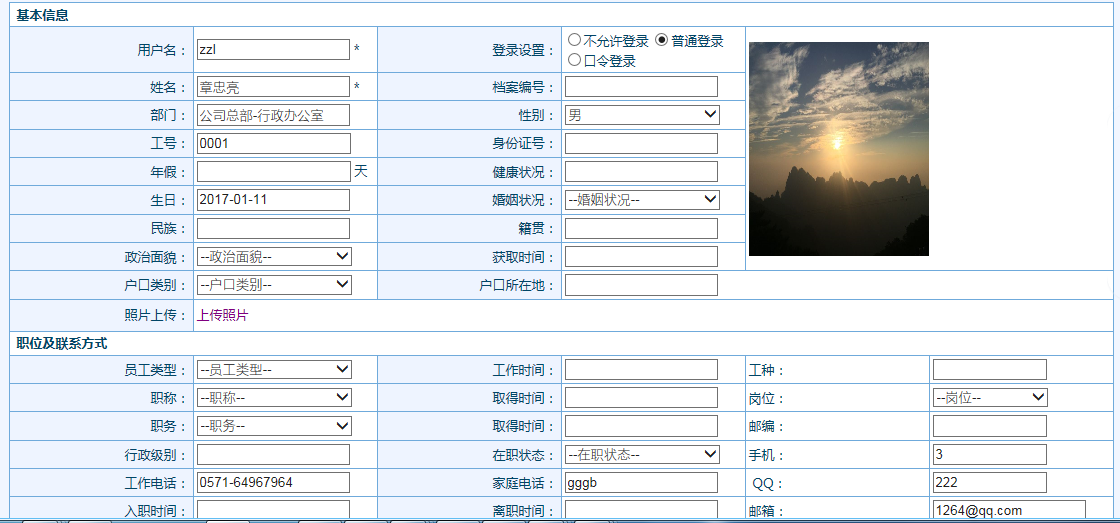The width and height of the screenshot is (1120, 523).
Task: Click the 工作时间 input field
Action: click(x=641, y=369)
